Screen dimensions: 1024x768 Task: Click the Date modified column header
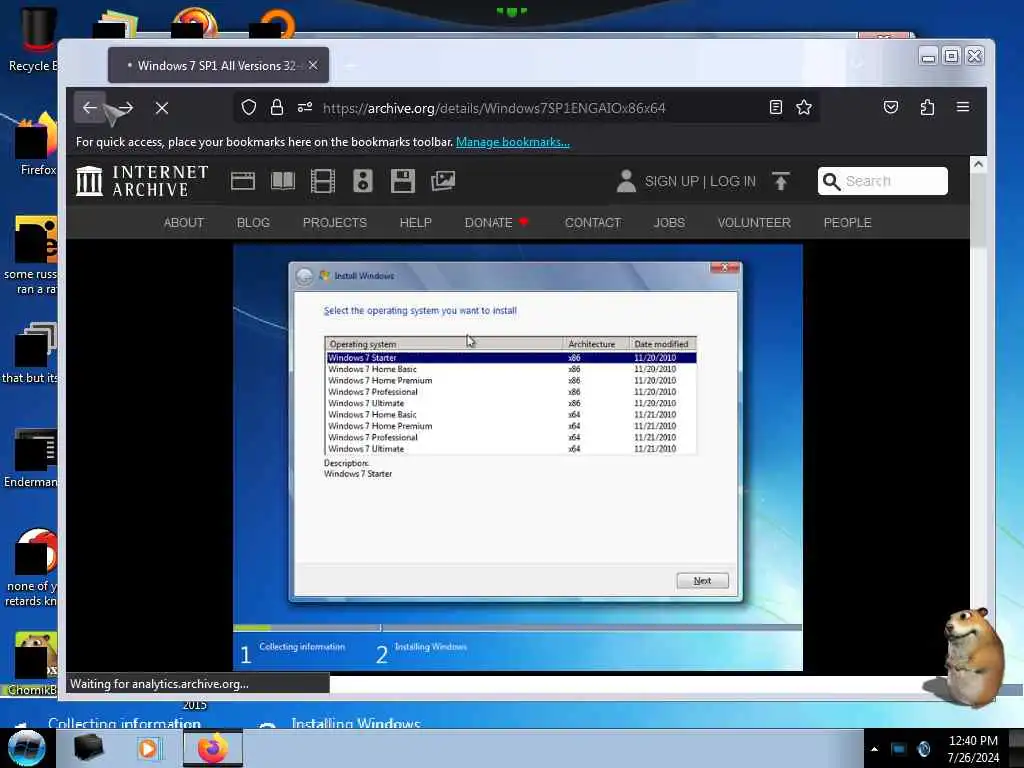(663, 344)
